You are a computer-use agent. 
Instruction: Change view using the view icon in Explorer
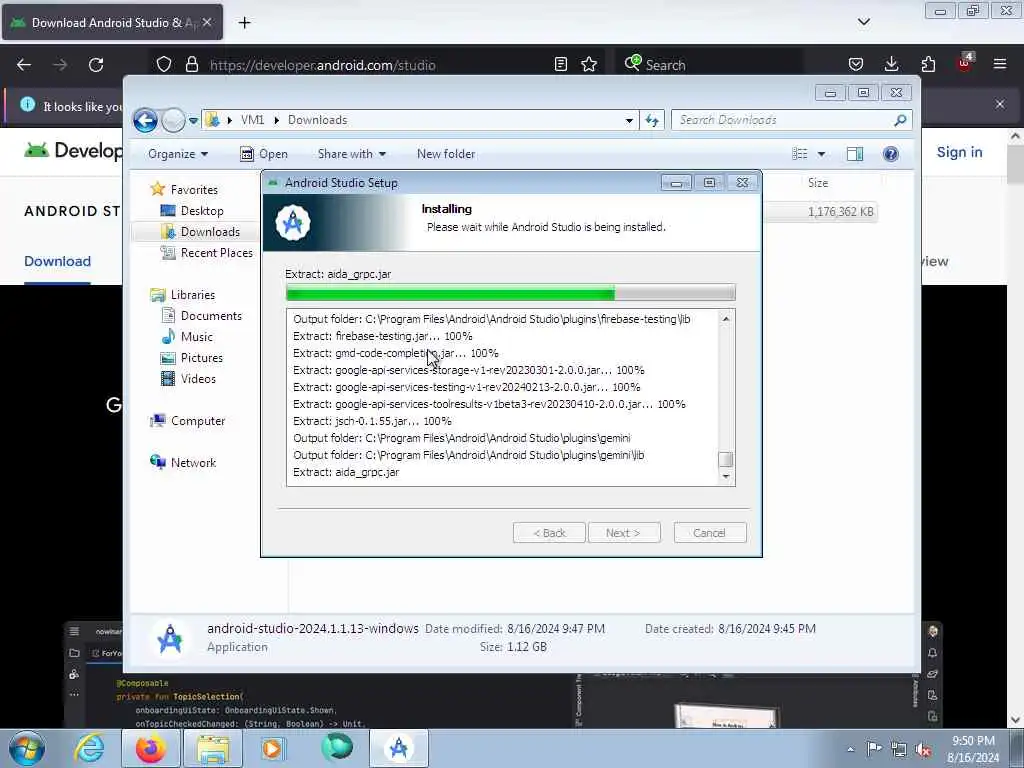[x=800, y=153]
